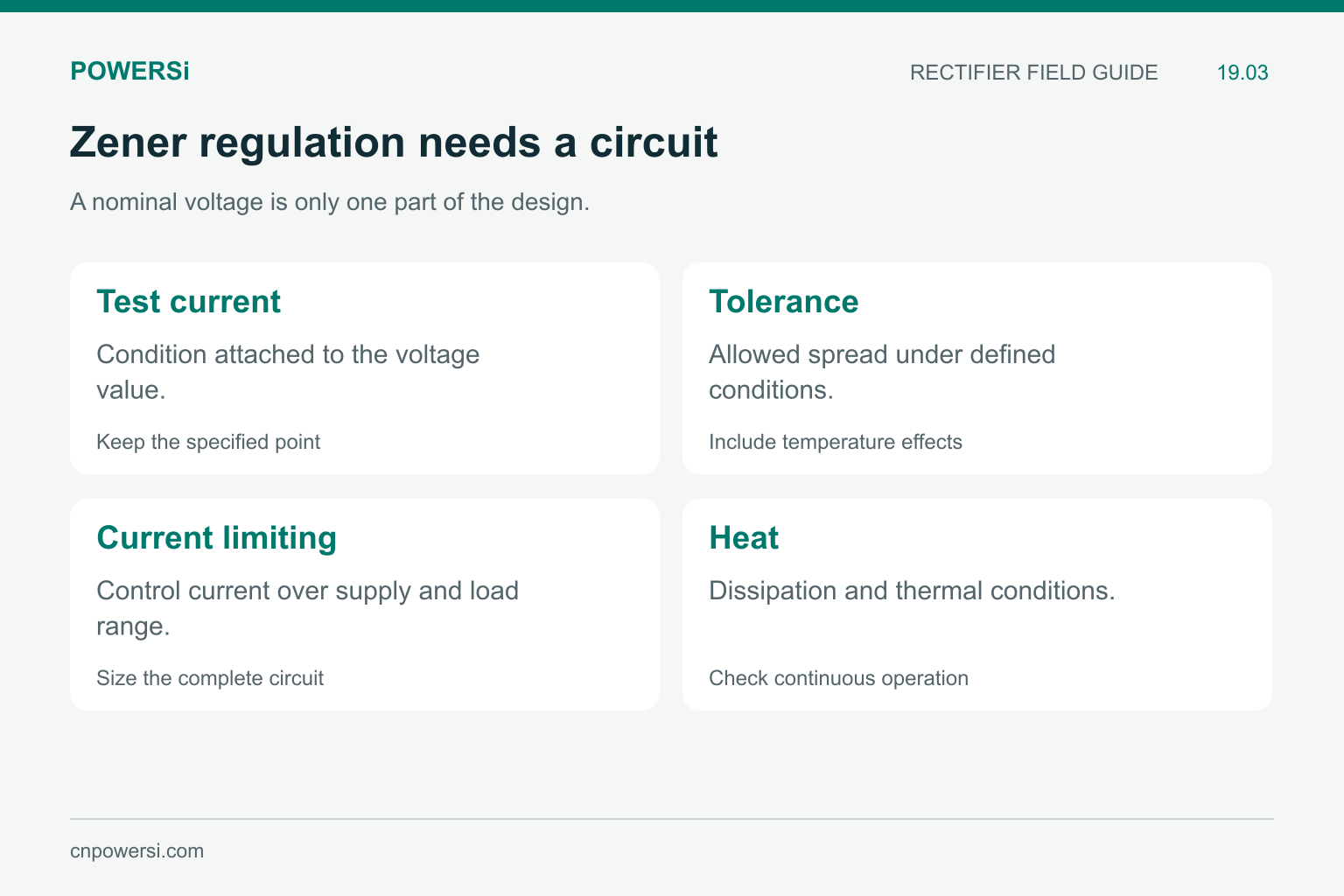The width and height of the screenshot is (1344, 896).
Task: Visit the cnpowersi.com footer link
Action: 136,851
